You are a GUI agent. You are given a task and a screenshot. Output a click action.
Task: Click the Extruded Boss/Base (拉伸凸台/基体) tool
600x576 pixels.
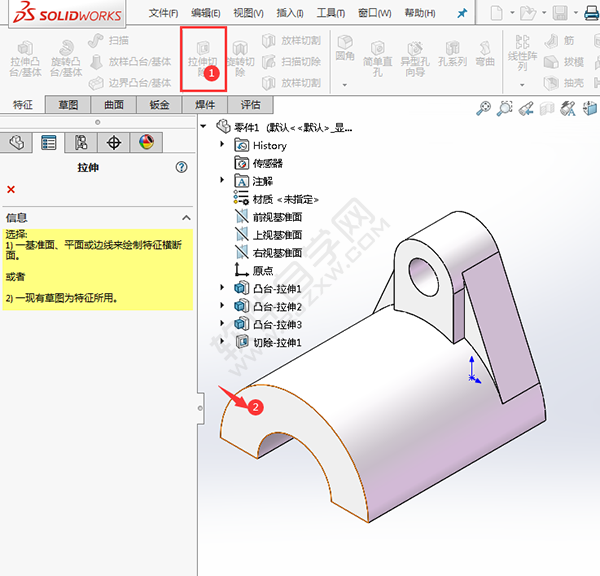(x=25, y=59)
